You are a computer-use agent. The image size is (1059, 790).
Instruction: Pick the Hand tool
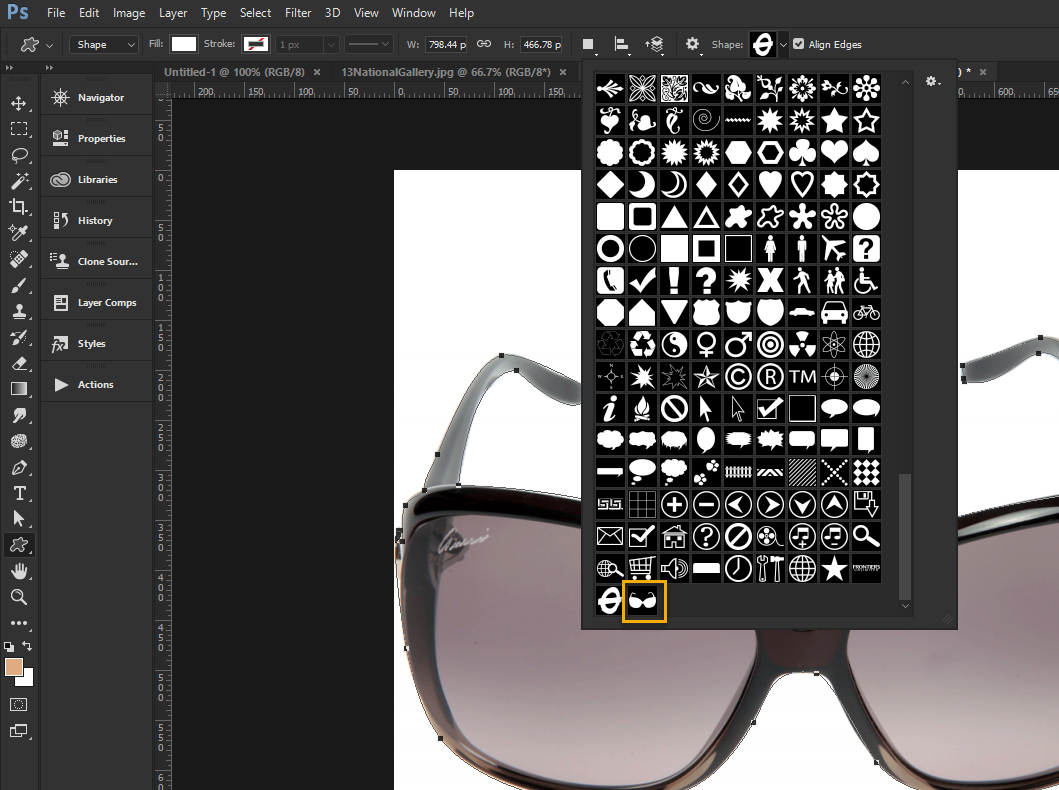(19, 571)
